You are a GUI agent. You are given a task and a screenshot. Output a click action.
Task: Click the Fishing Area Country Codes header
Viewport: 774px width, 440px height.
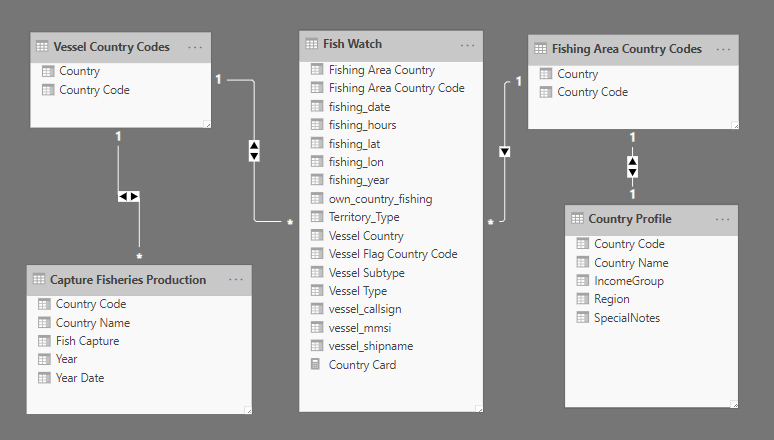tap(627, 49)
